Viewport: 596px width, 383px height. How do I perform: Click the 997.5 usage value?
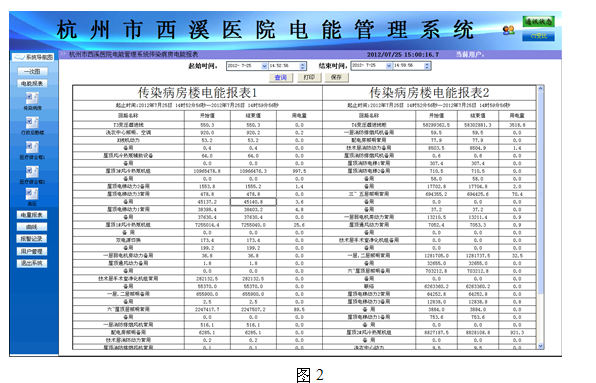pos(299,171)
